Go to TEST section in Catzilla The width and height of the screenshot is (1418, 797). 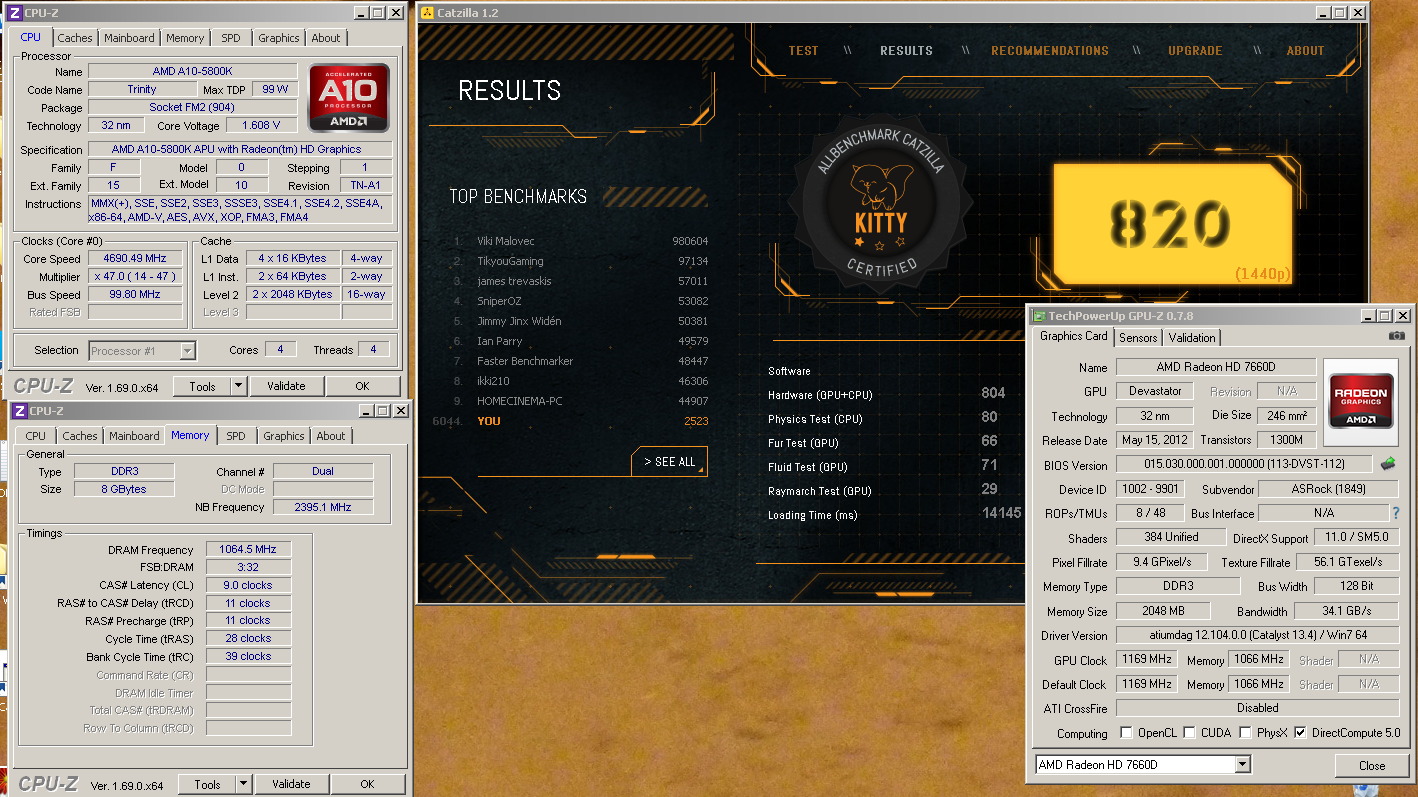tap(803, 51)
